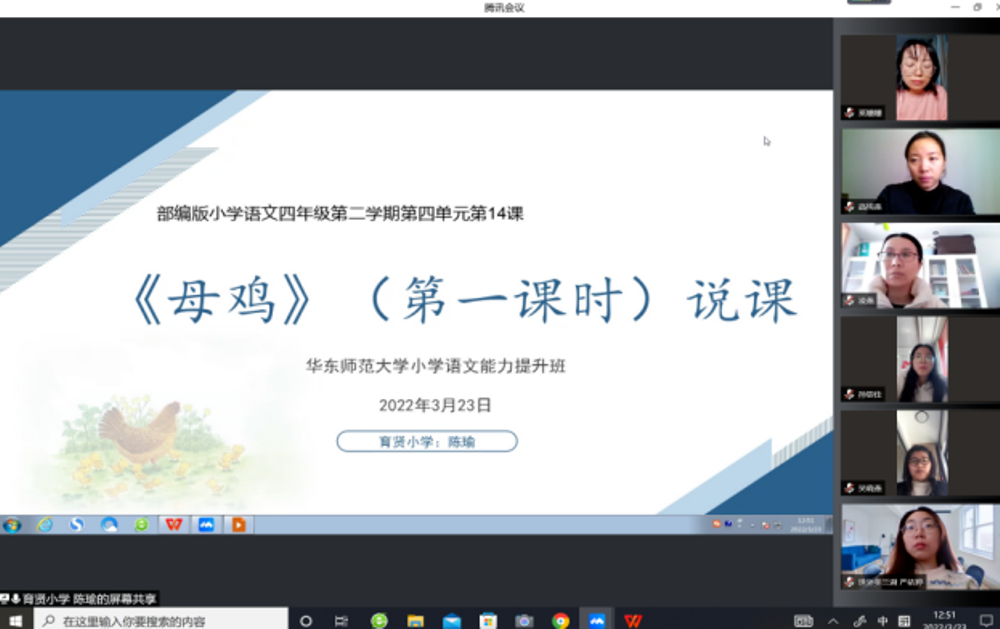
Task: Click the taskbar search input box
Action: (160, 620)
